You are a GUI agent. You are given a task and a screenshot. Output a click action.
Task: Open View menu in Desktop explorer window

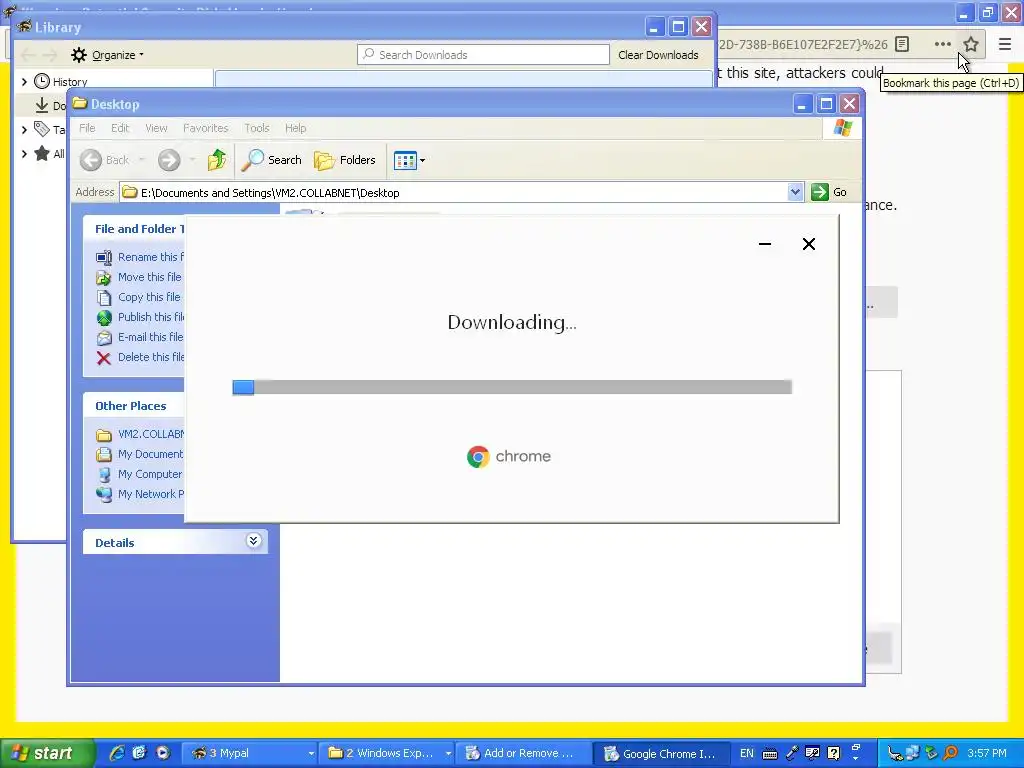click(156, 128)
